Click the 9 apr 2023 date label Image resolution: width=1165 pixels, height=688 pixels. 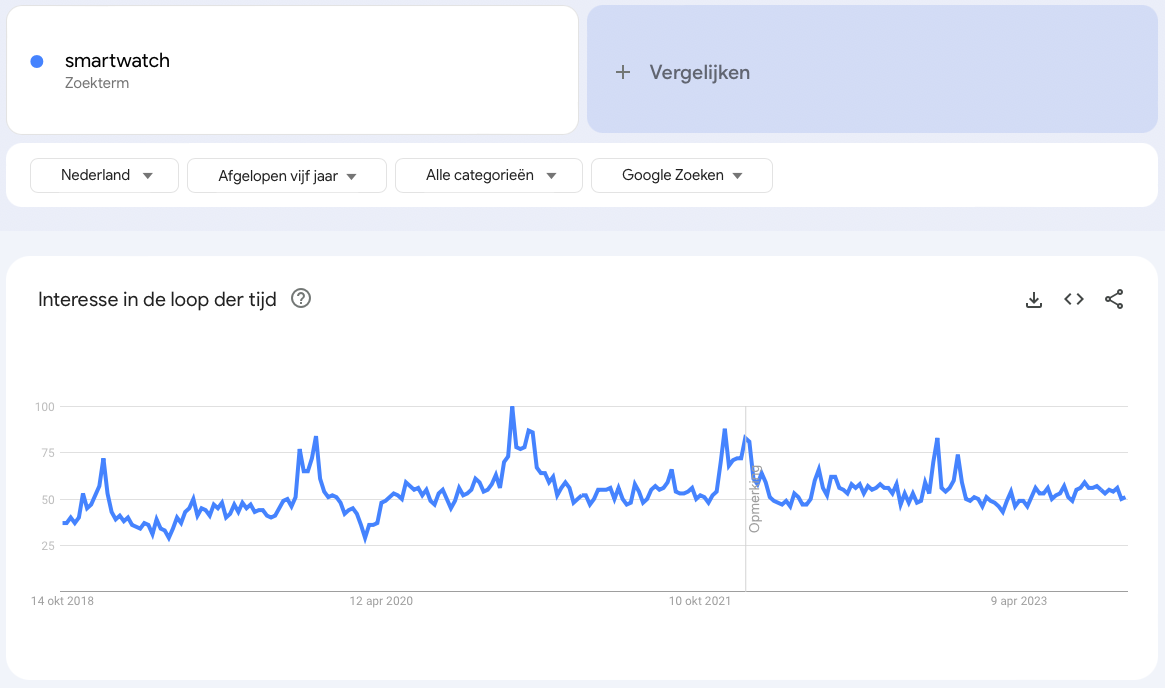[x=1018, y=601]
